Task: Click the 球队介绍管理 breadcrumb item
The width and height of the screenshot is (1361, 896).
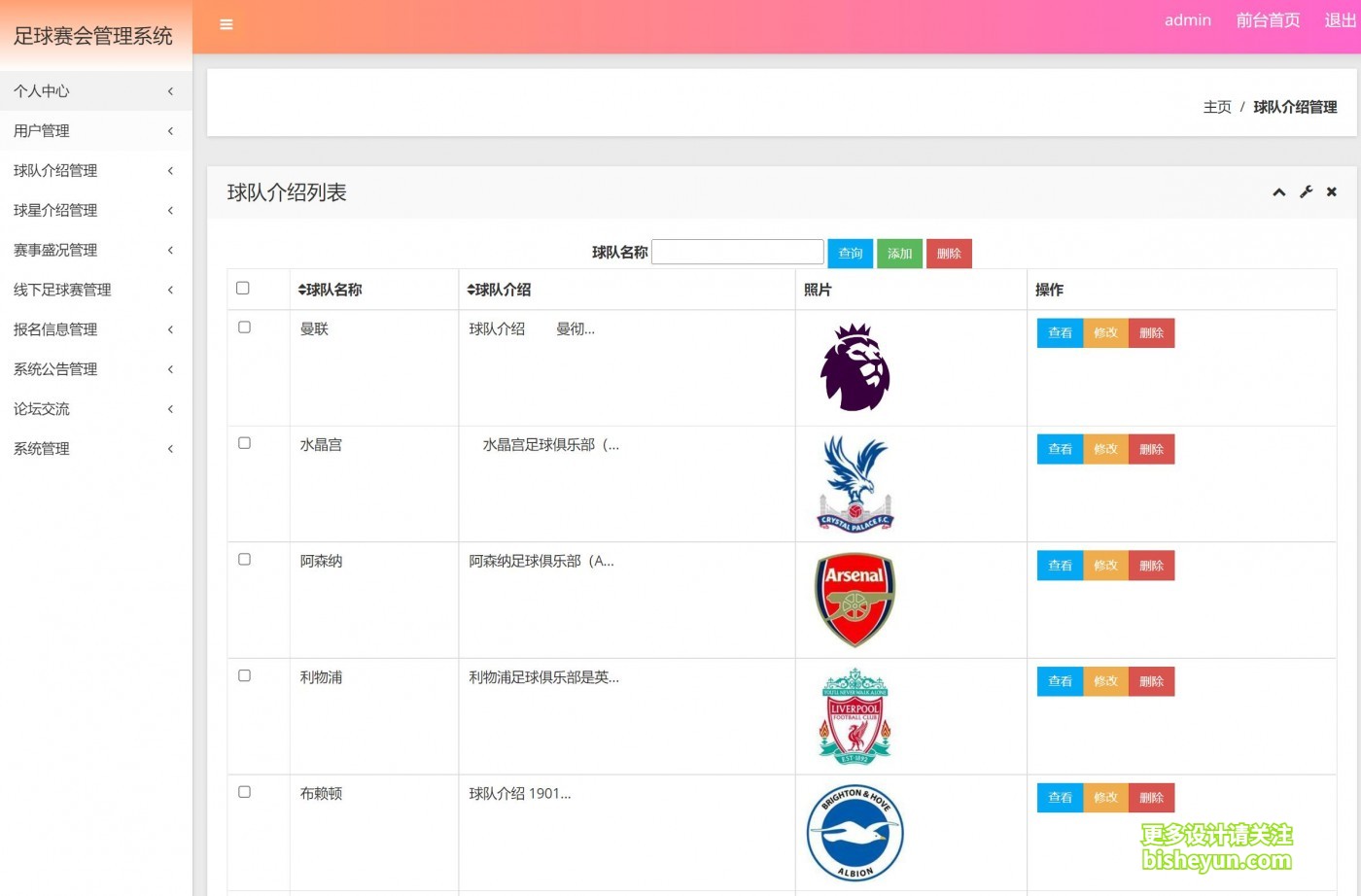Action: tap(1295, 107)
